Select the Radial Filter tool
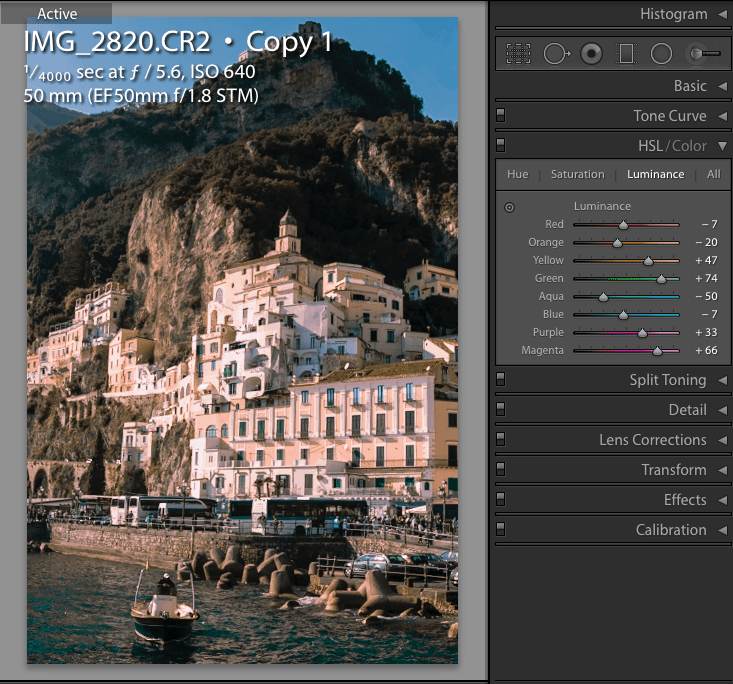This screenshot has width=733, height=684. (661, 54)
